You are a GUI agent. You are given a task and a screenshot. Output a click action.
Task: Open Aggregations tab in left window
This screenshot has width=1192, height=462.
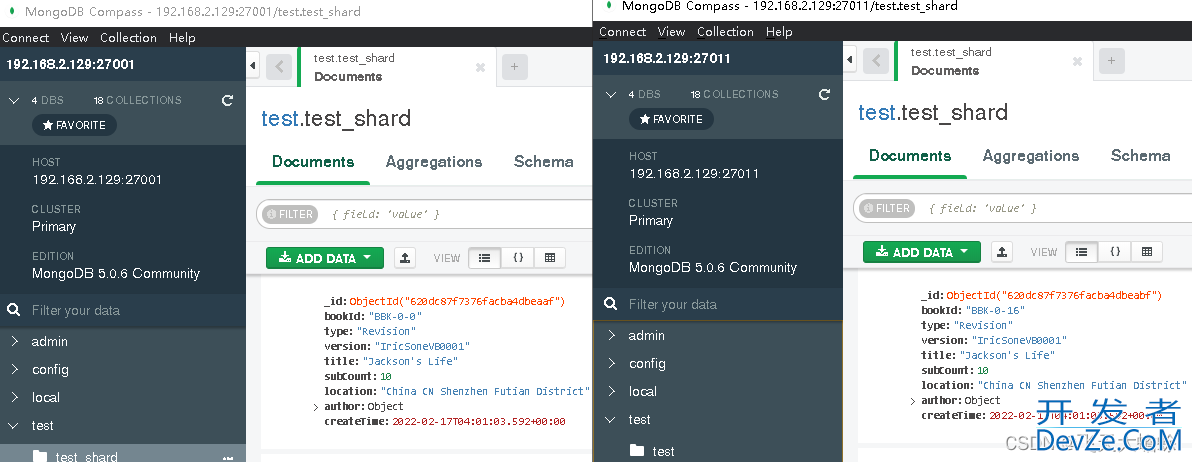(434, 162)
